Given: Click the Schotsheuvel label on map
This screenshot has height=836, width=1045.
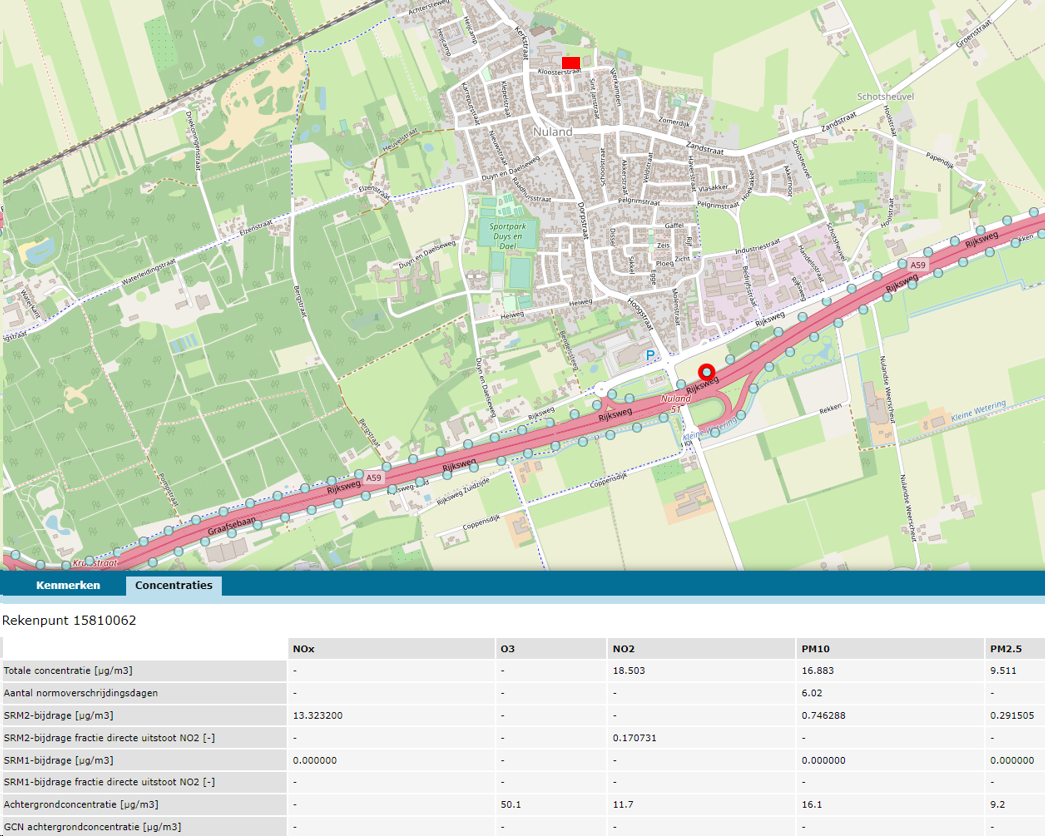Looking at the screenshot, I should (886, 97).
